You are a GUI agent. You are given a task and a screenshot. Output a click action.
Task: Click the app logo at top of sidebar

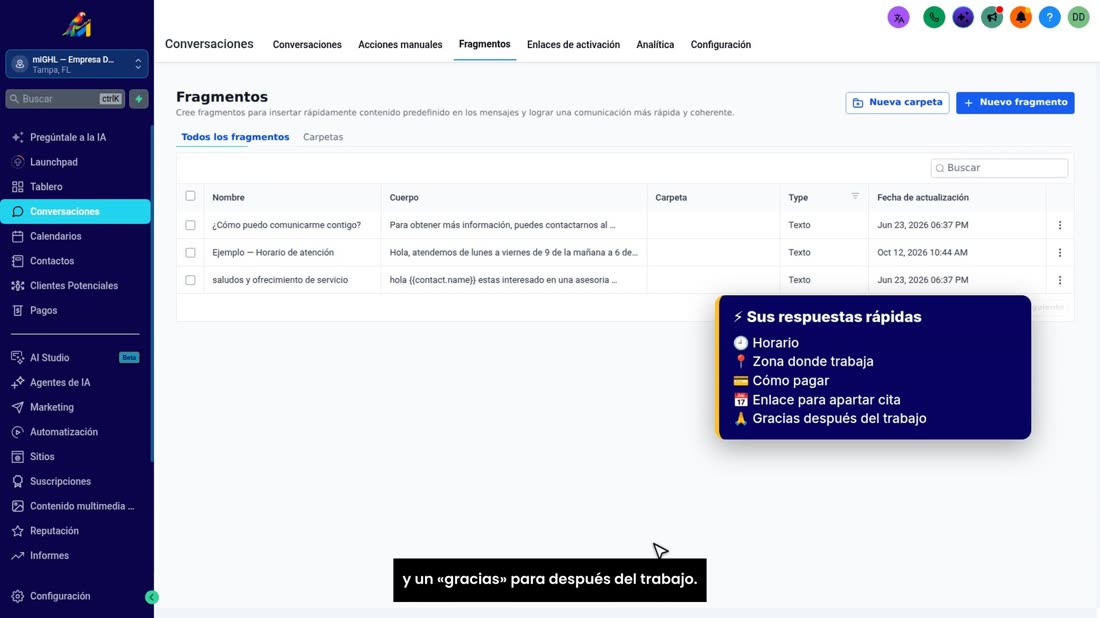pyautogui.click(x=76, y=25)
